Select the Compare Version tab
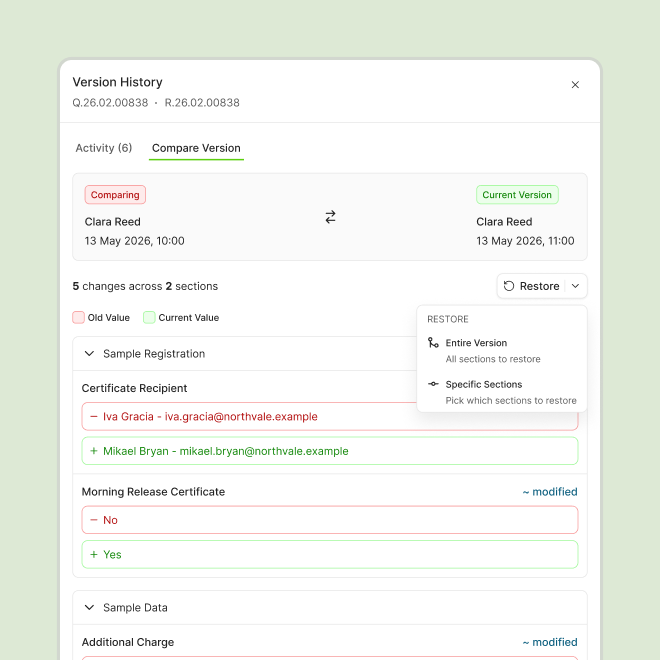Screen dimensions: 660x660 click(196, 148)
